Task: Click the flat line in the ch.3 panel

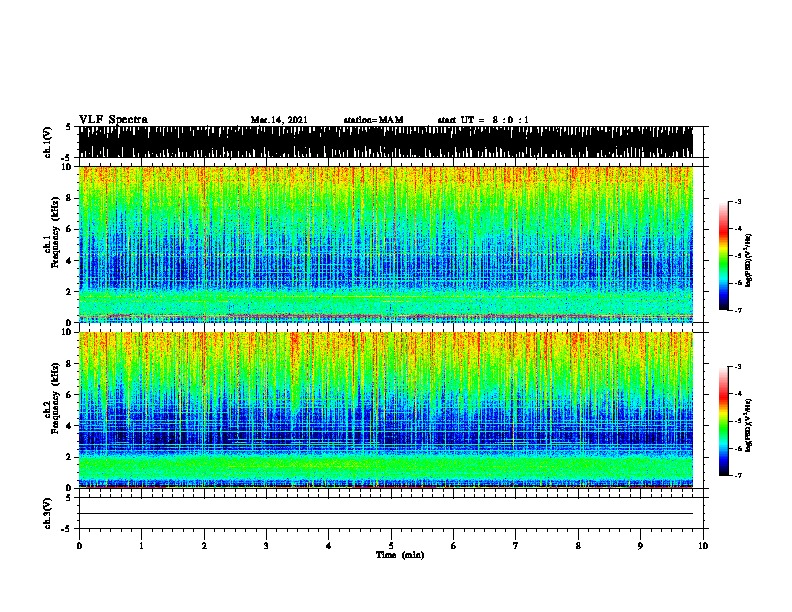Action: (x=386, y=514)
